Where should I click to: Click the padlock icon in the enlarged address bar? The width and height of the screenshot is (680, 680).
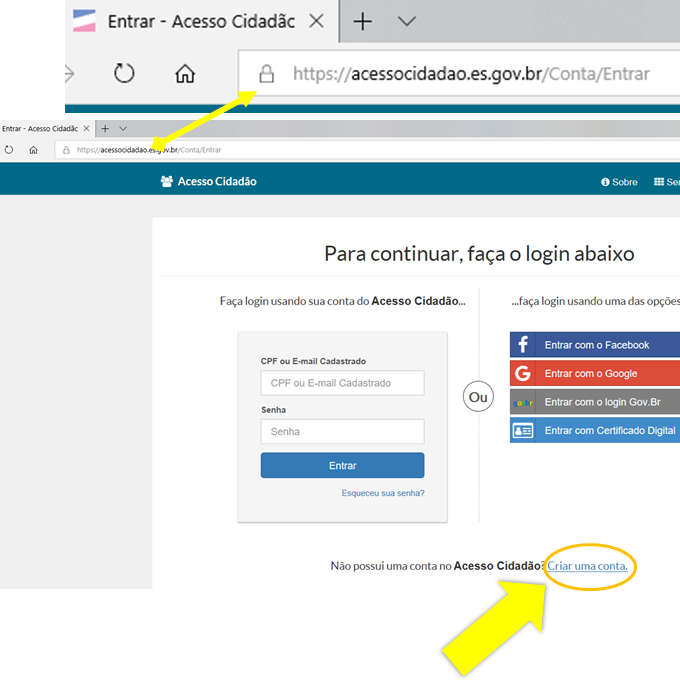(x=266, y=74)
